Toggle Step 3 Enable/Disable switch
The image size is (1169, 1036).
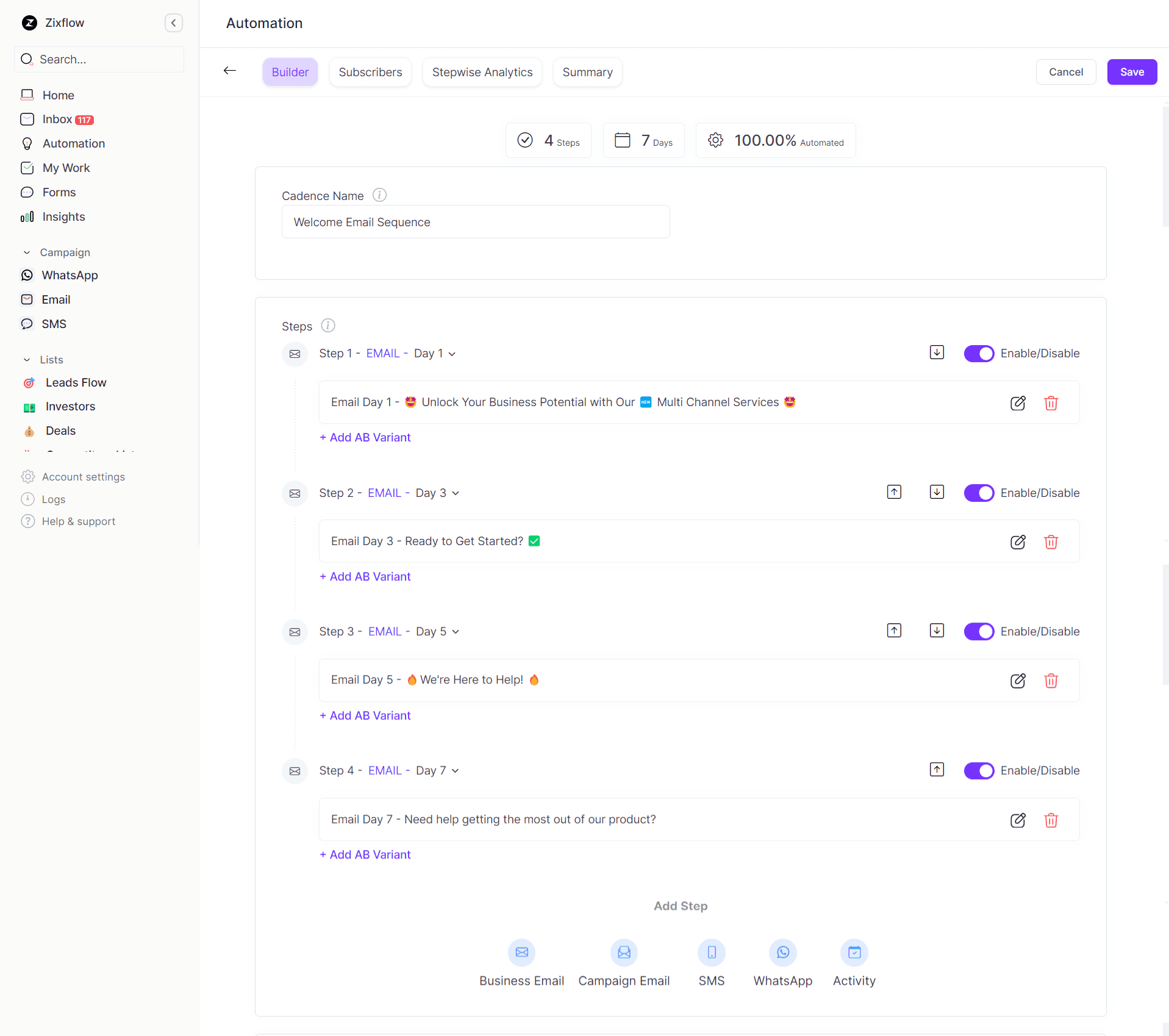(979, 632)
